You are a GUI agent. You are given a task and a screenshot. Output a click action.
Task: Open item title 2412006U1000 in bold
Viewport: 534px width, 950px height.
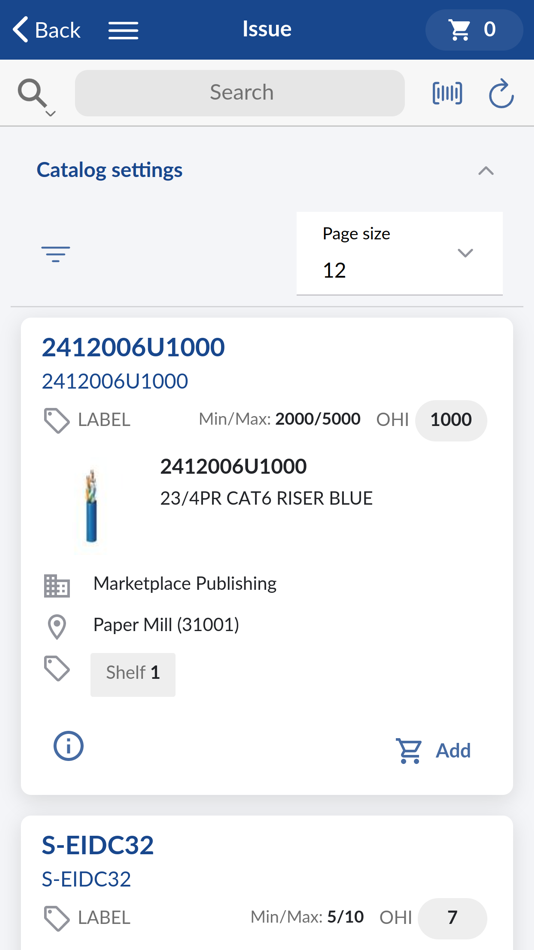133,347
